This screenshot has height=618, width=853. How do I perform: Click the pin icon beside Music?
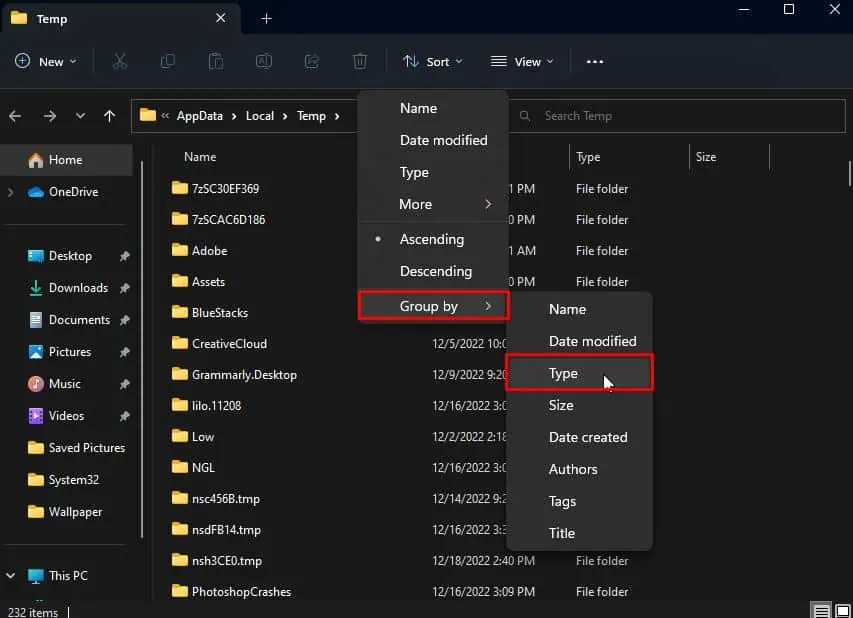[x=125, y=384]
